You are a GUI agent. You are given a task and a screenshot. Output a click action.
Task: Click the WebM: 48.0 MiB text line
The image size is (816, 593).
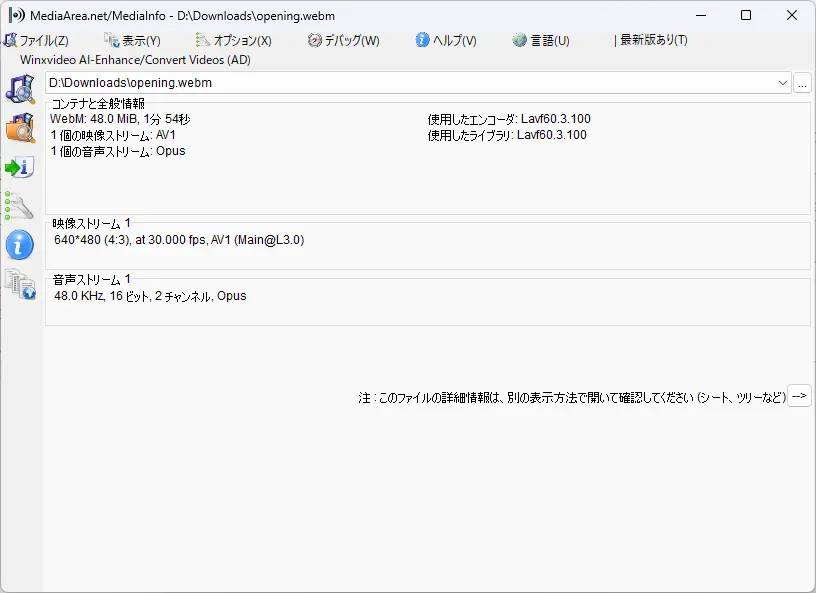click(120, 119)
